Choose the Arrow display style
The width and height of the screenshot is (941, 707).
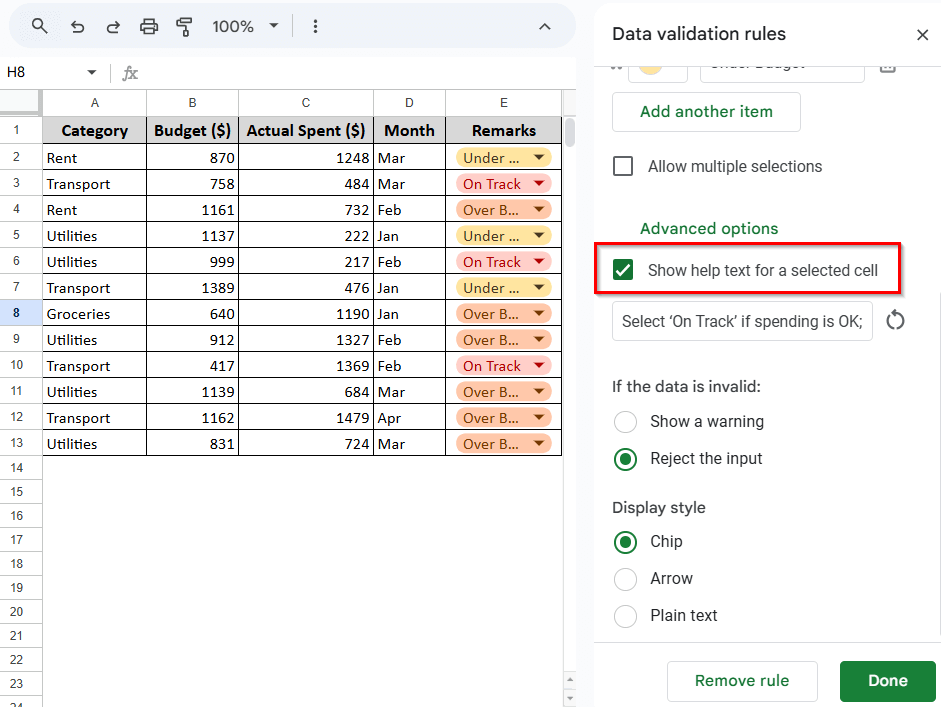(625, 579)
